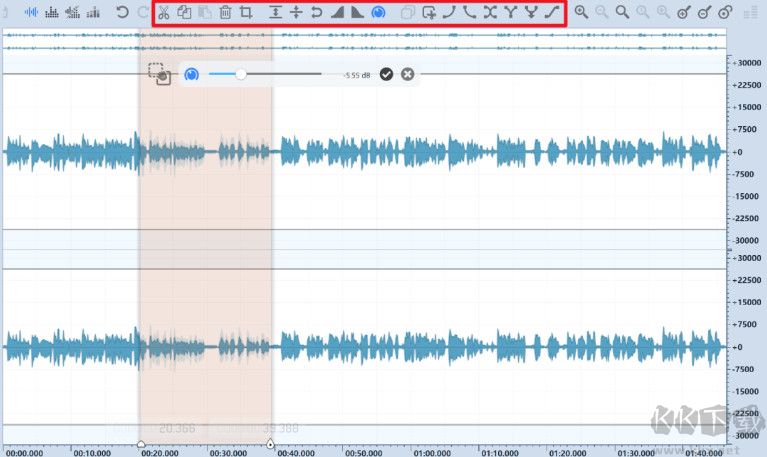Click the vertical zoom reset icon

[x=725, y=12]
